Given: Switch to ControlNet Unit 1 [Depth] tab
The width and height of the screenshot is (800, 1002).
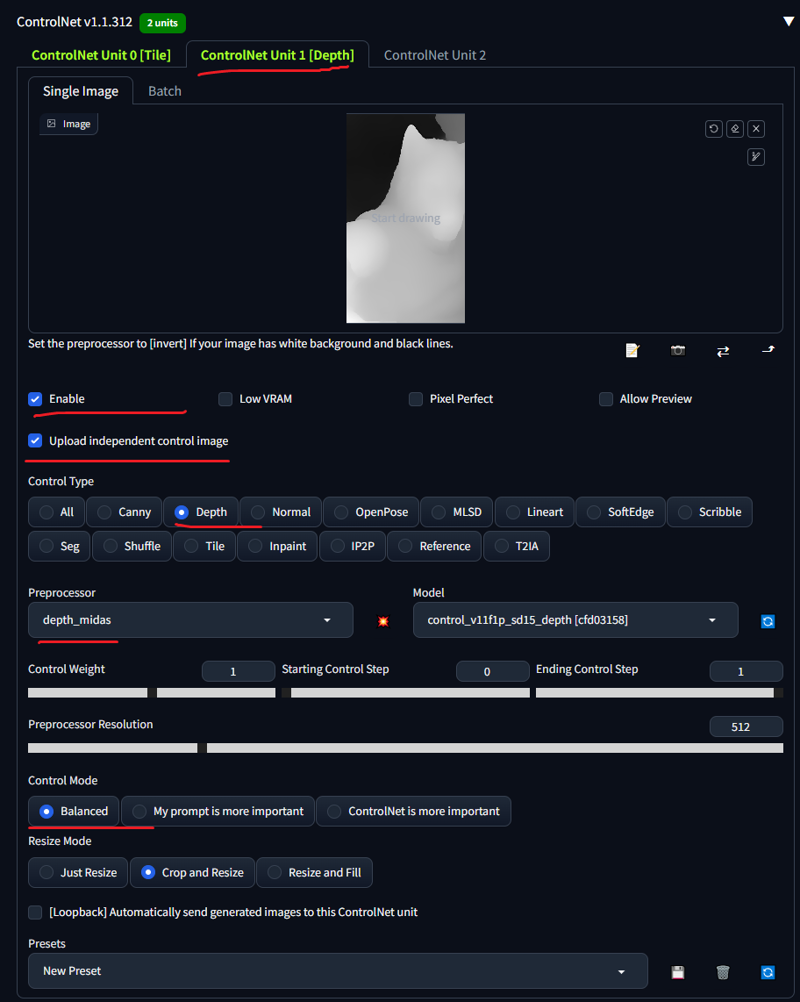Looking at the screenshot, I should [277, 55].
